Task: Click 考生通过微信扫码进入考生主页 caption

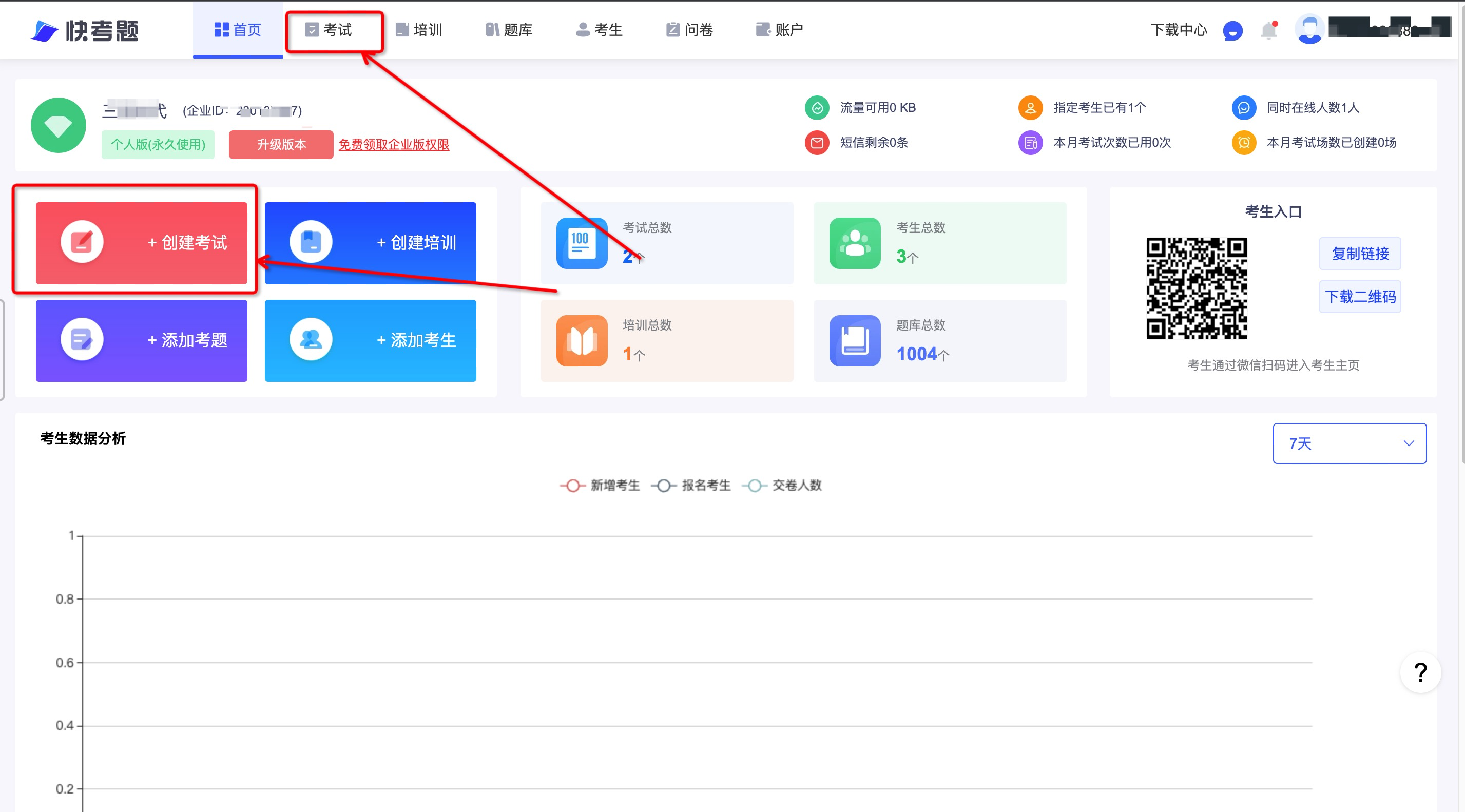Action: pyautogui.click(x=1273, y=365)
